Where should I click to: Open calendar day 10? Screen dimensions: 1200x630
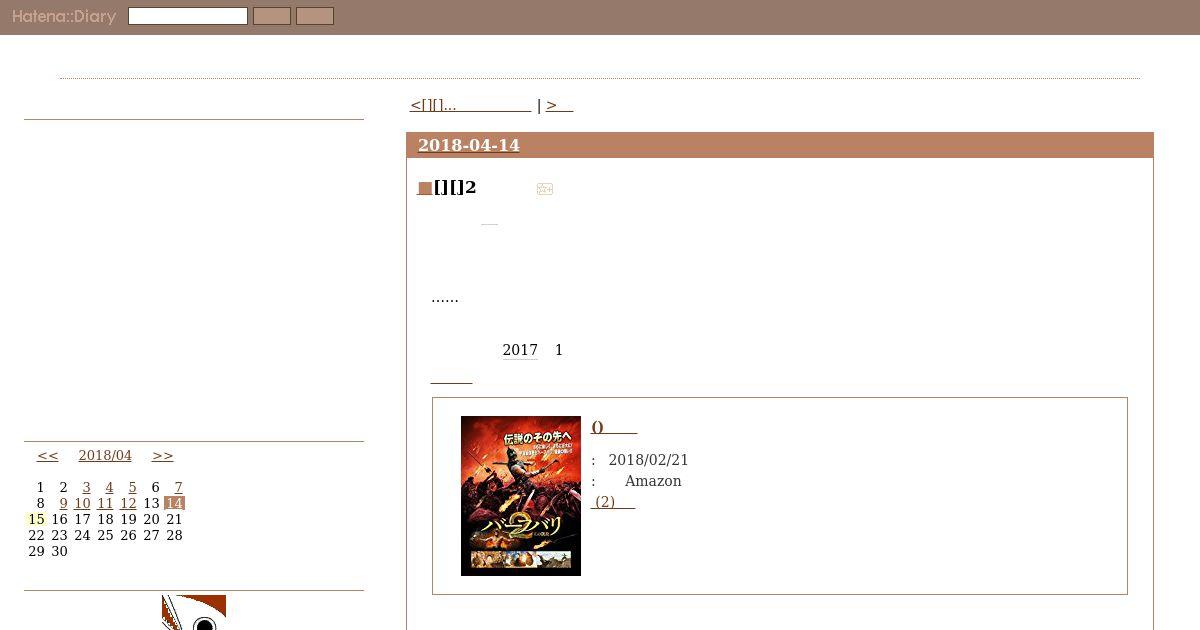(x=82, y=503)
